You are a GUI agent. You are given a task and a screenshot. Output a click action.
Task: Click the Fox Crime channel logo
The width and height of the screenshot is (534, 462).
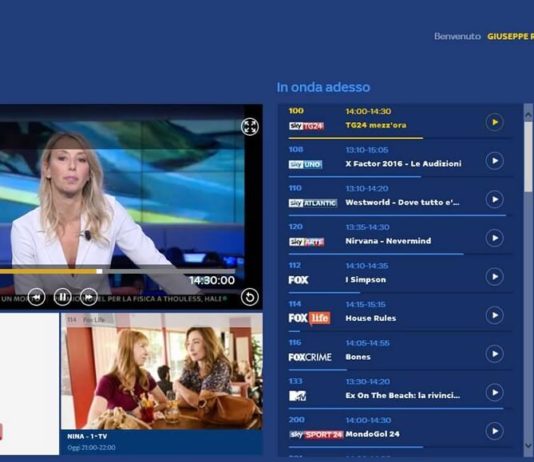pyautogui.click(x=310, y=357)
